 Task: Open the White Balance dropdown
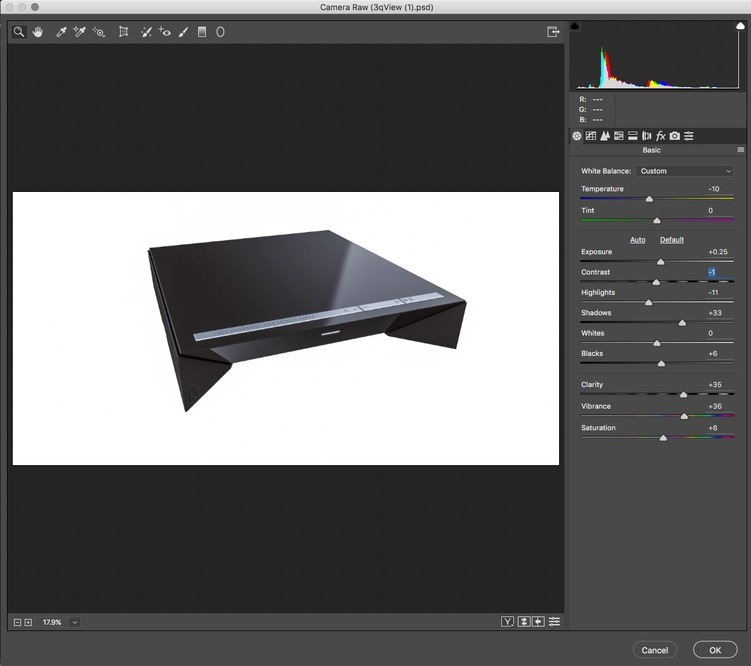[686, 171]
